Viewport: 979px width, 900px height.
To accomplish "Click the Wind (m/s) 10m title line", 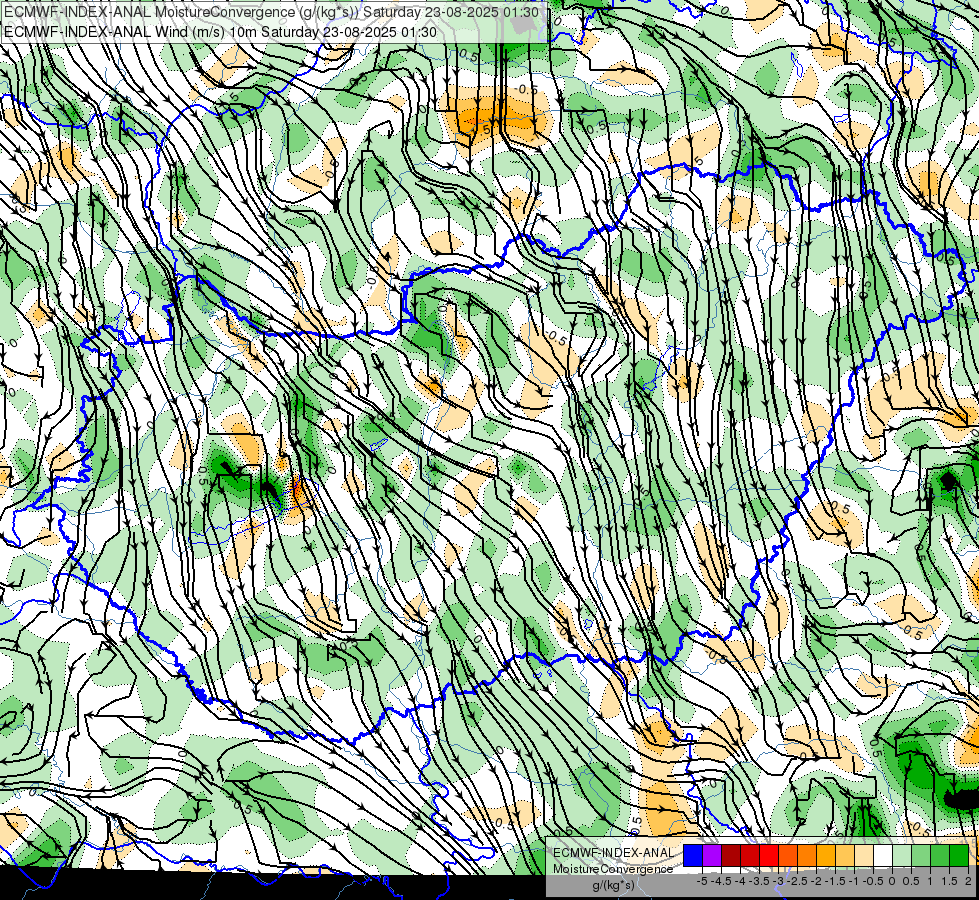I will click(x=220, y=32).
